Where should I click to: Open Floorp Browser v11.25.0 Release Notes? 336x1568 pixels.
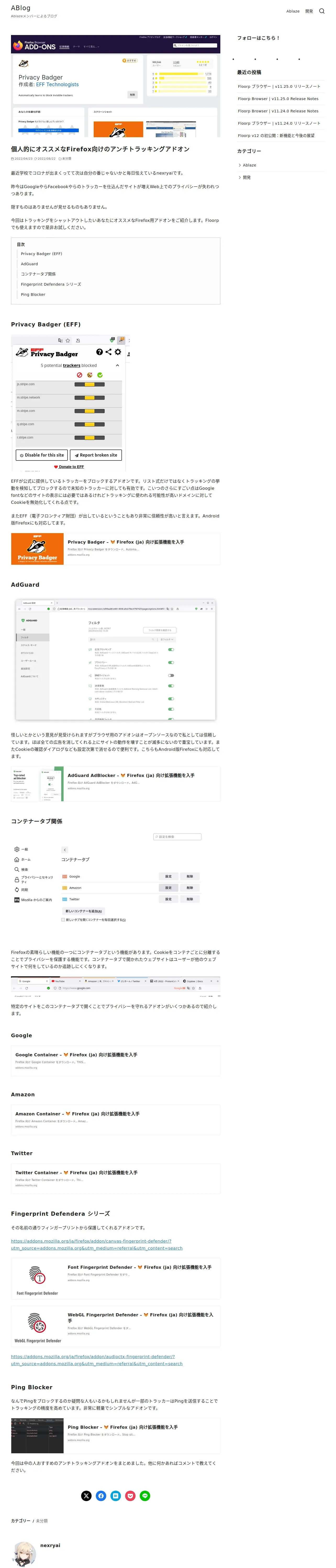click(278, 99)
